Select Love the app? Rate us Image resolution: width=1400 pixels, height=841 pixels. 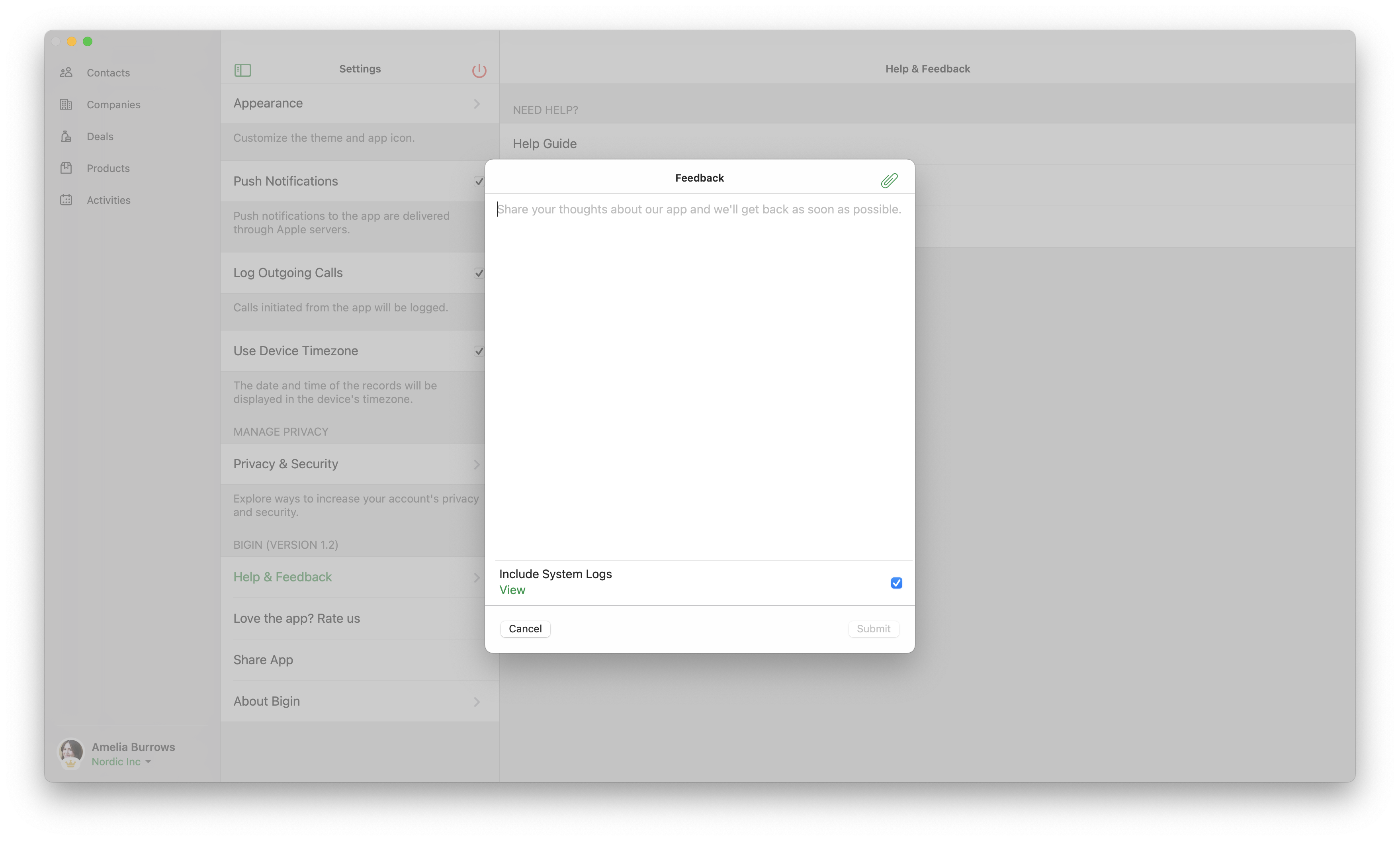point(296,618)
